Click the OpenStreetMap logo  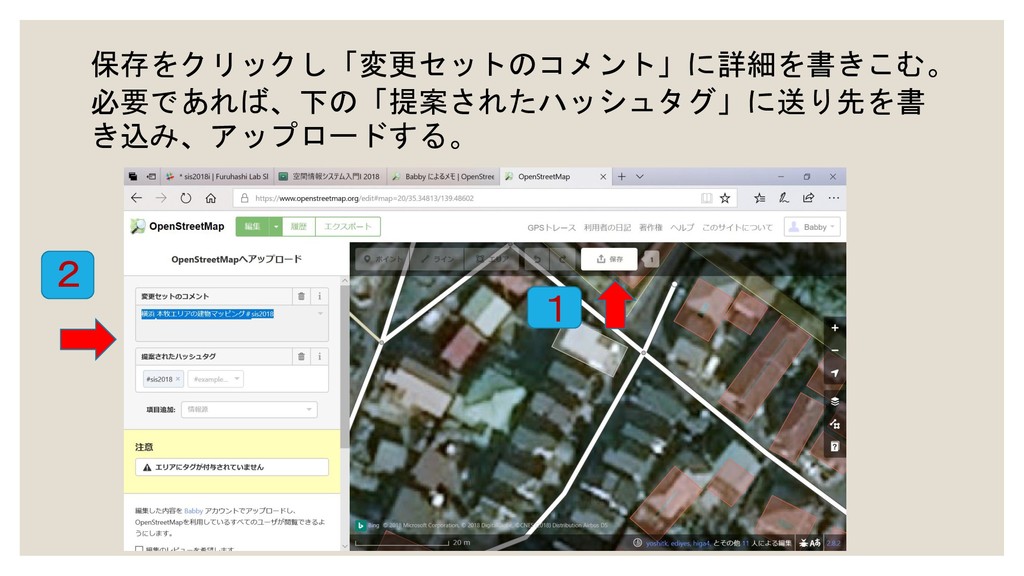pos(177,226)
